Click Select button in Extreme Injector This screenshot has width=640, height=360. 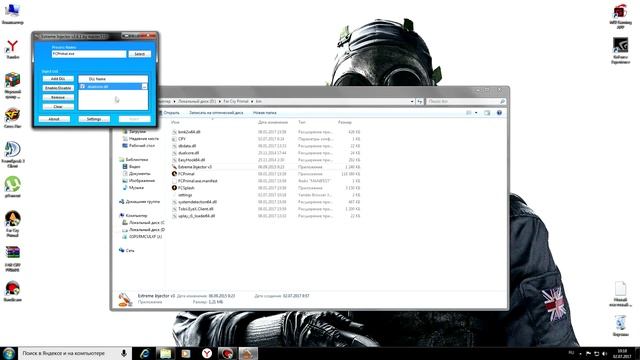pos(140,54)
